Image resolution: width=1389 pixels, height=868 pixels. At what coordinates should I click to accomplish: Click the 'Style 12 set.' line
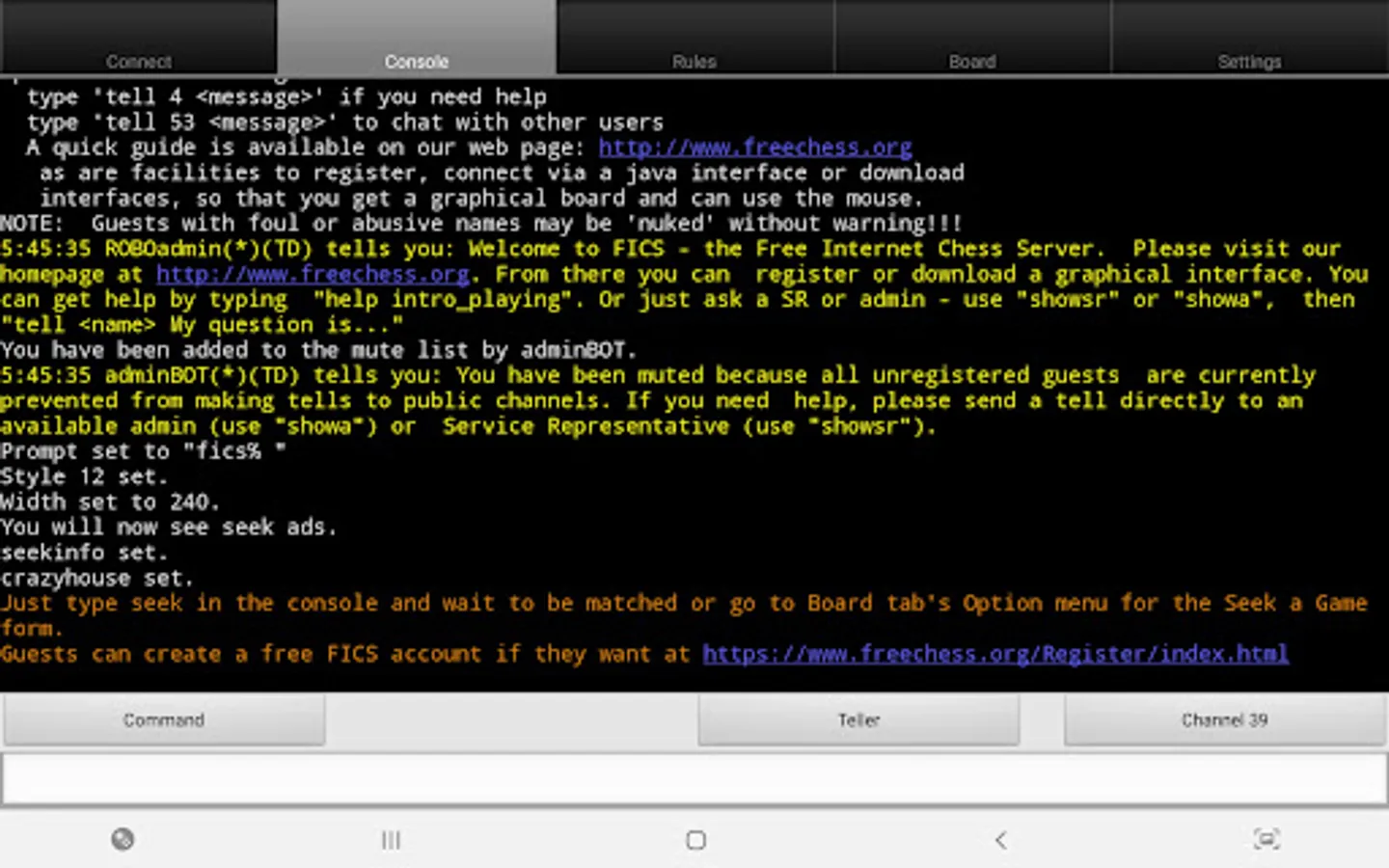pyautogui.click(x=84, y=476)
